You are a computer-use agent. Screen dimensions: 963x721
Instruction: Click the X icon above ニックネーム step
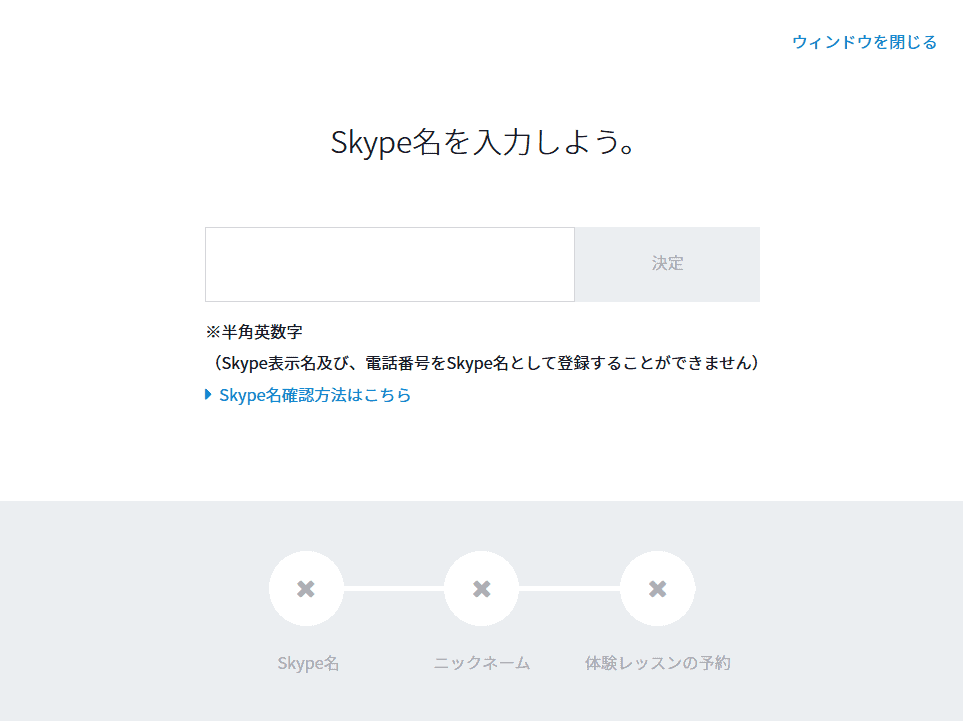point(482,589)
